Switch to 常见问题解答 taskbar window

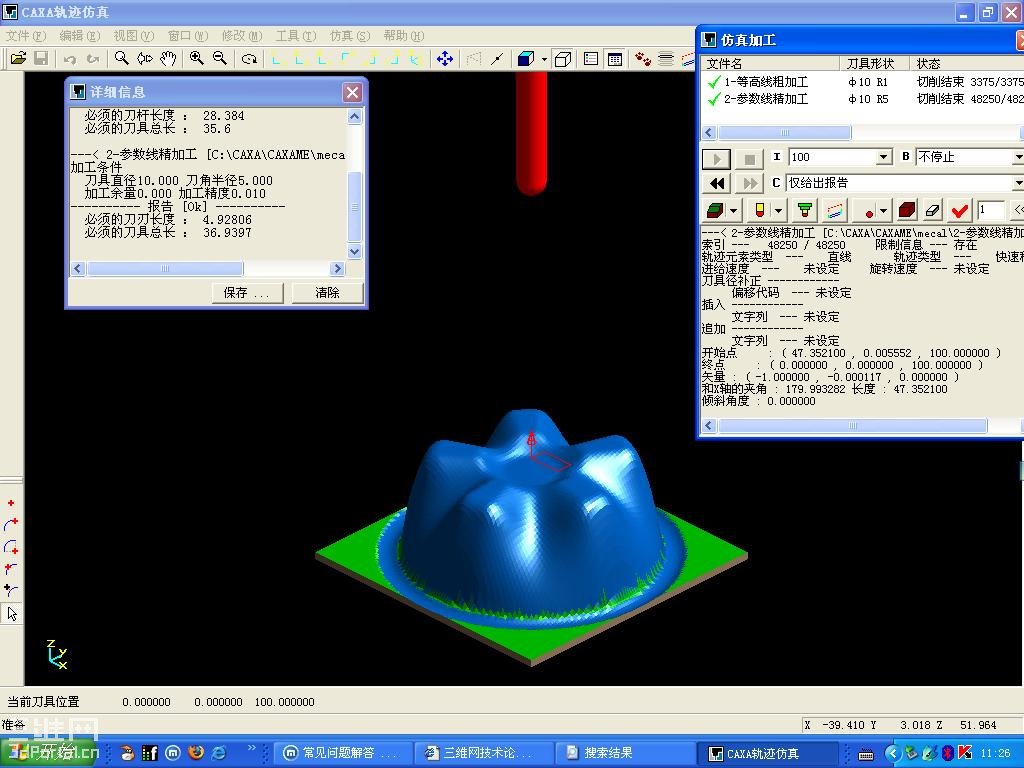344,753
